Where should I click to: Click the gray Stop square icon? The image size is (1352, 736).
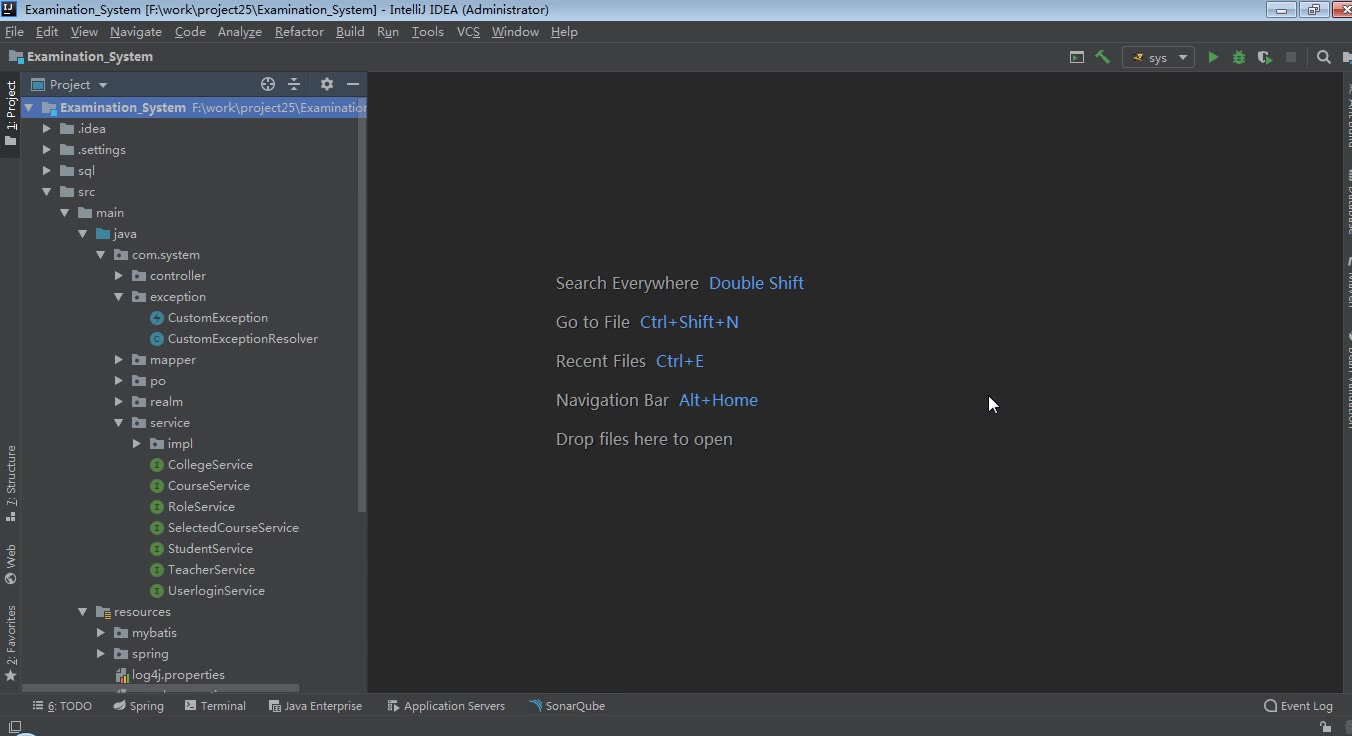click(1291, 58)
